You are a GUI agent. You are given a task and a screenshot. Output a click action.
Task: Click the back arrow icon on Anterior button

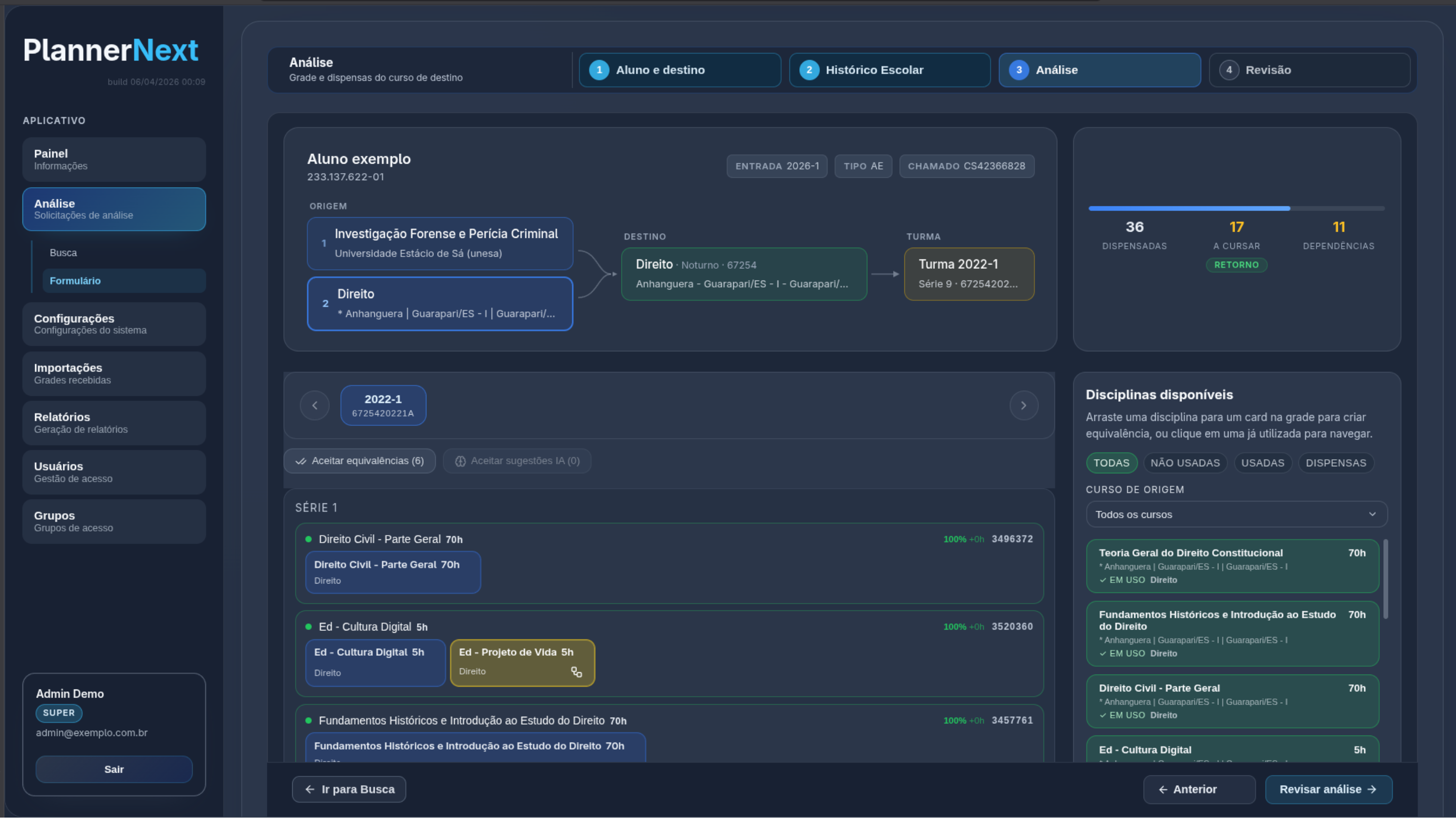point(1163,789)
